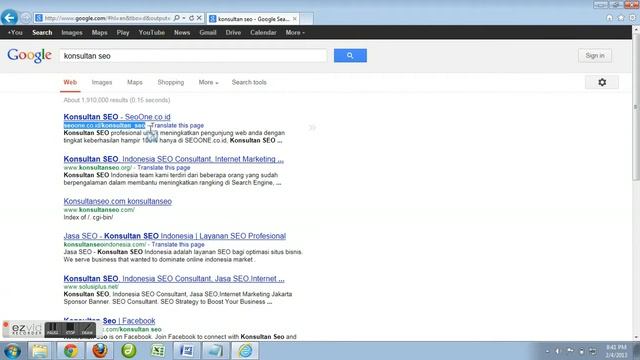The height and width of the screenshot is (360, 640).
Task: Stop recording in the ezvid recorder
Action: (x=70, y=329)
